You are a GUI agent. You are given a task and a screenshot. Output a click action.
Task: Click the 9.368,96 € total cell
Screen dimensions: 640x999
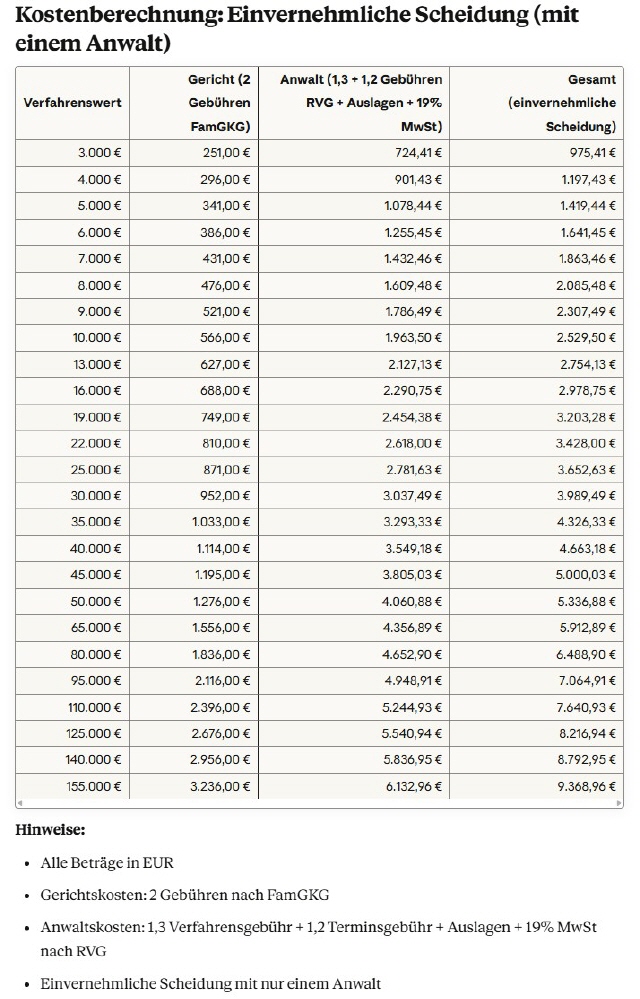coord(586,785)
